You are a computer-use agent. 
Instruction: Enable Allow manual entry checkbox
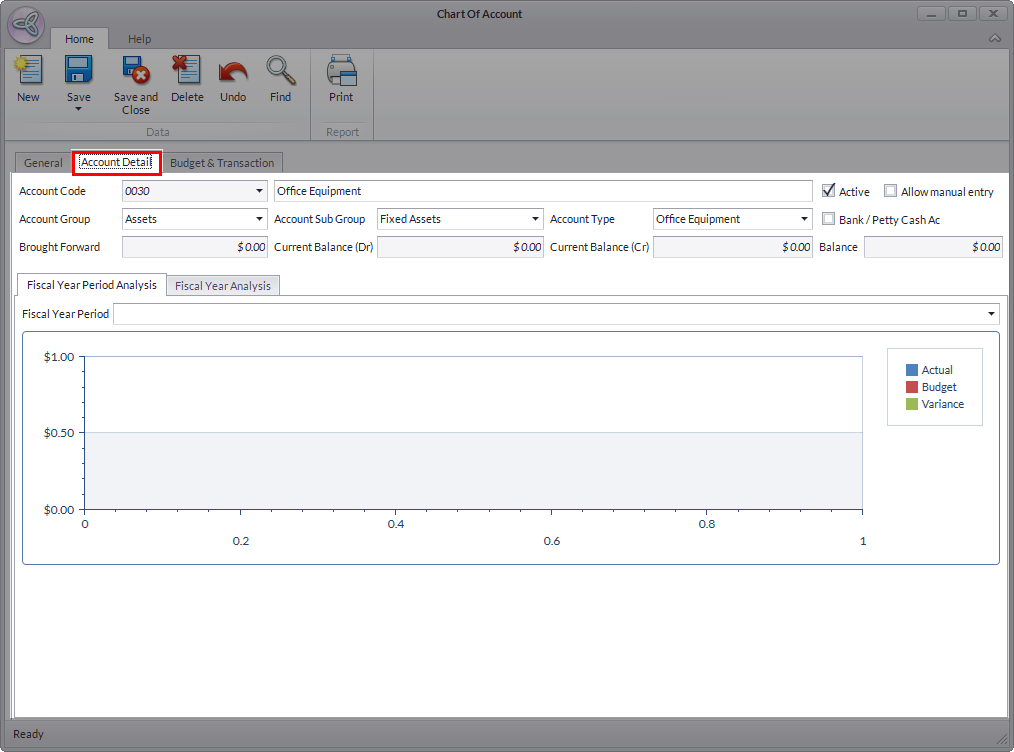coord(890,191)
